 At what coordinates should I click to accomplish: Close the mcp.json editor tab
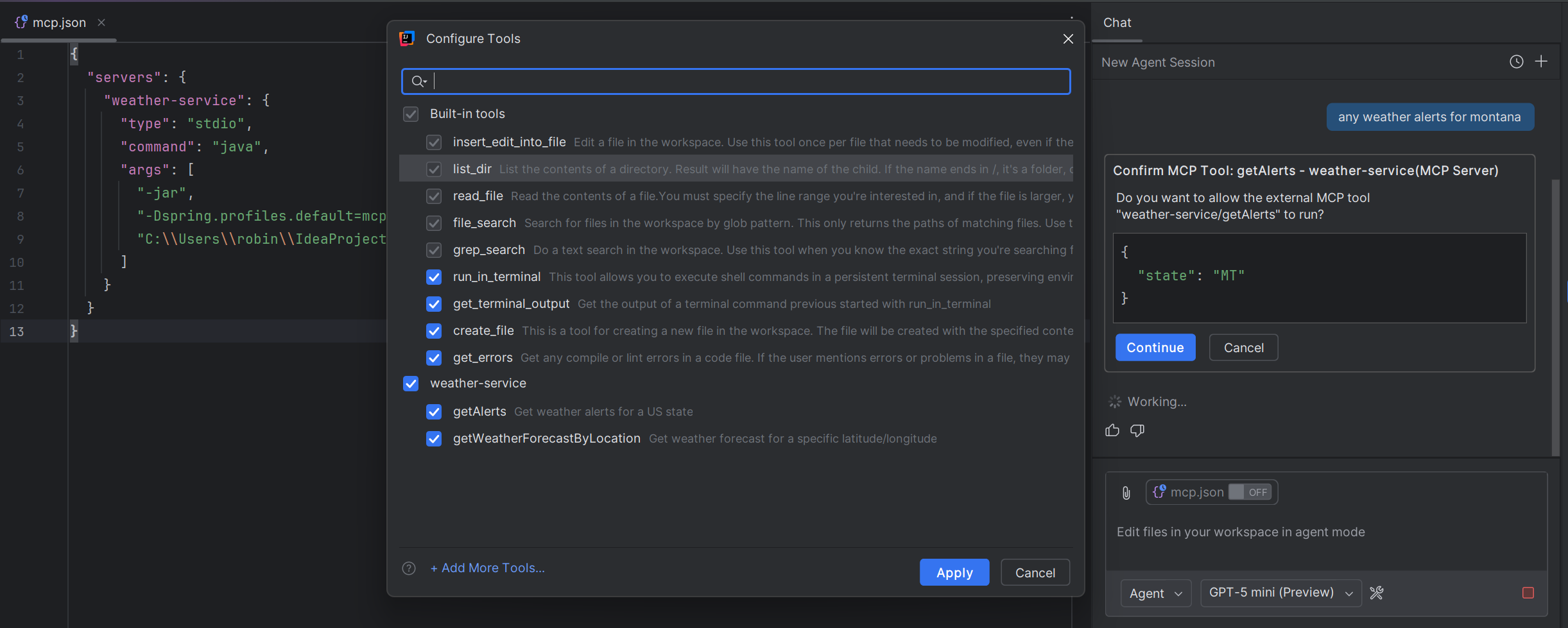pyautogui.click(x=101, y=22)
